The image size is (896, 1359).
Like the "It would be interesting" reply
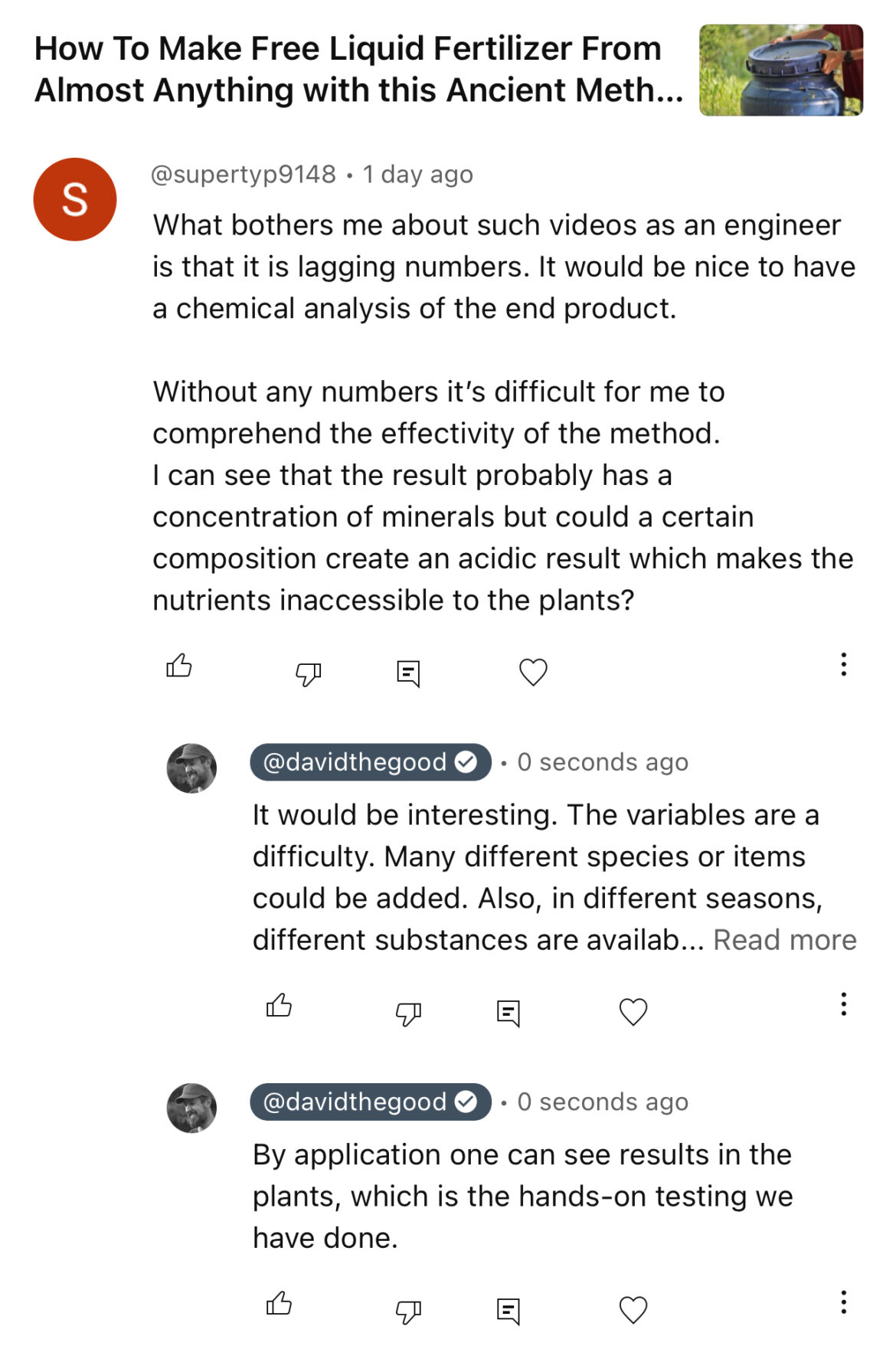tap(279, 1005)
